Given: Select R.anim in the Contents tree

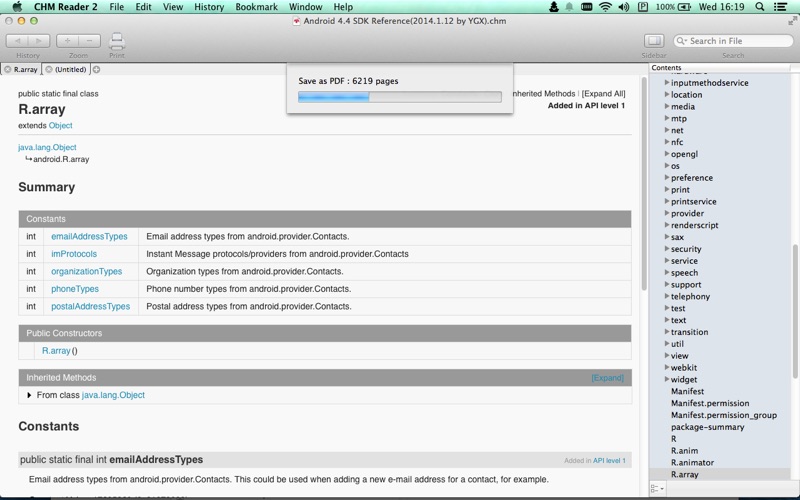Looking at the screenshot, I should (x=684, y=451).
